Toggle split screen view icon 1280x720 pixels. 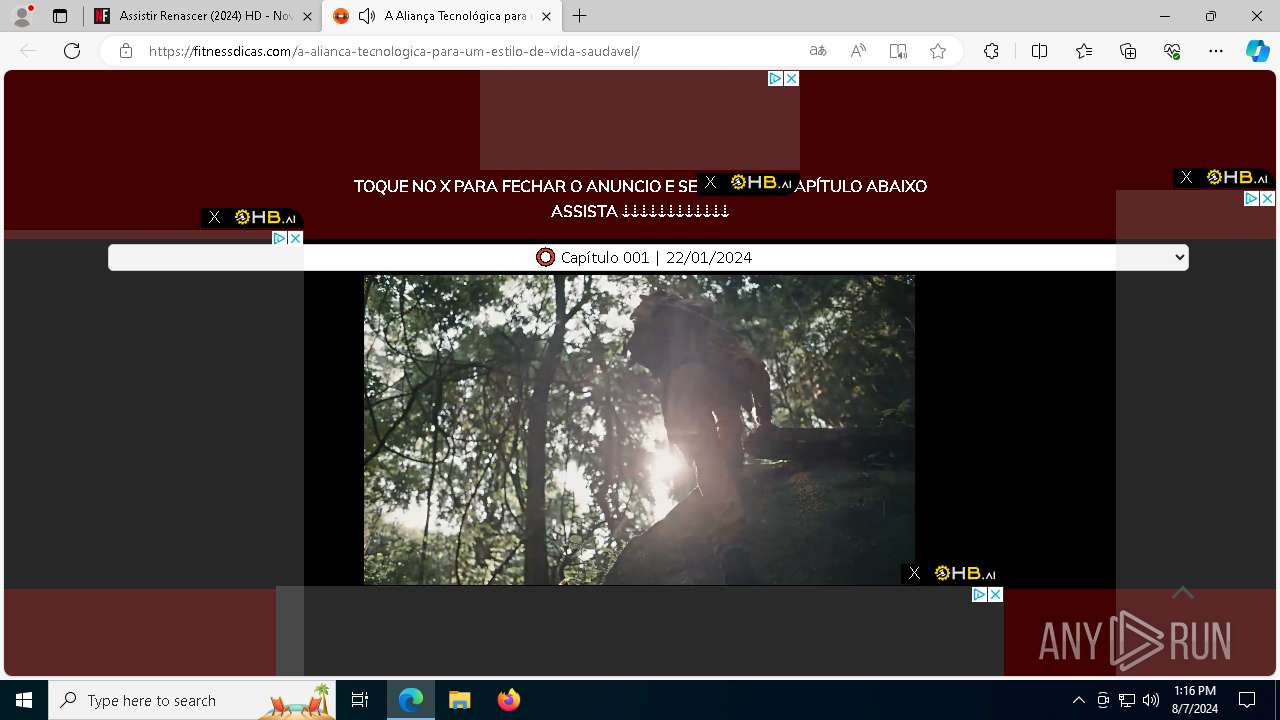(x=1039, y=51)
